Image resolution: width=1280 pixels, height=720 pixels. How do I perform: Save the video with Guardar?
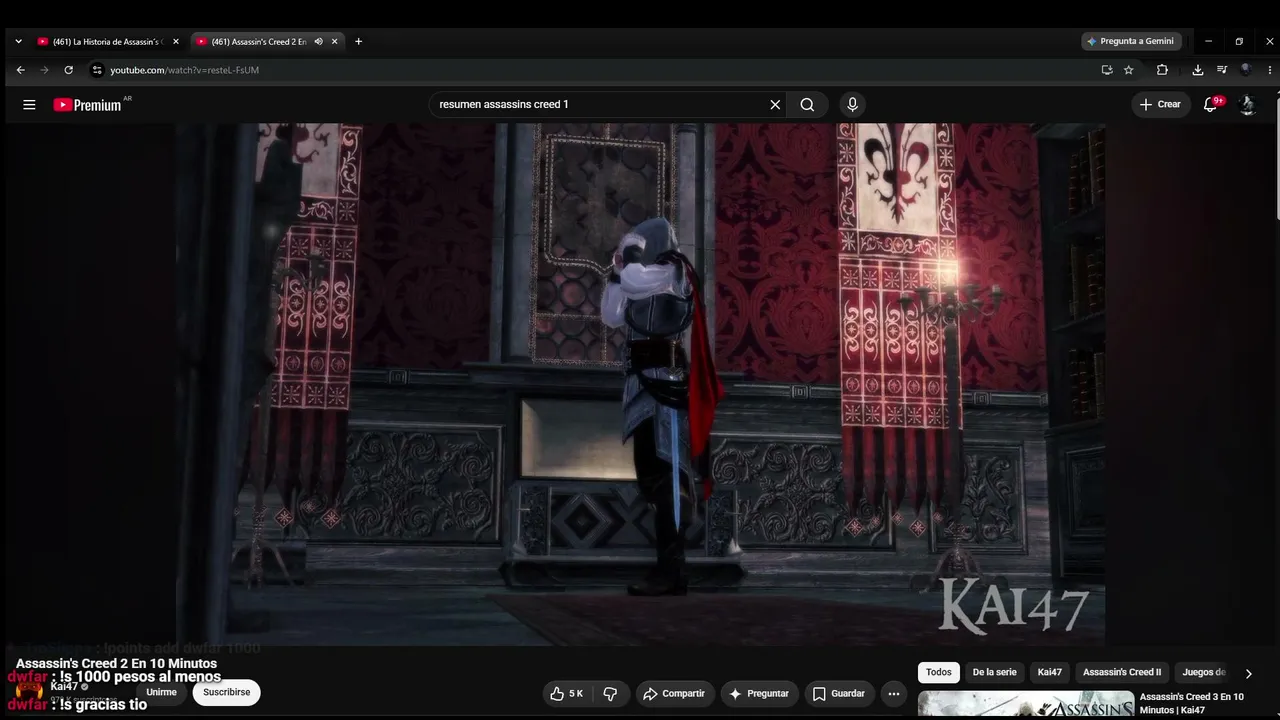coord(838,693)
